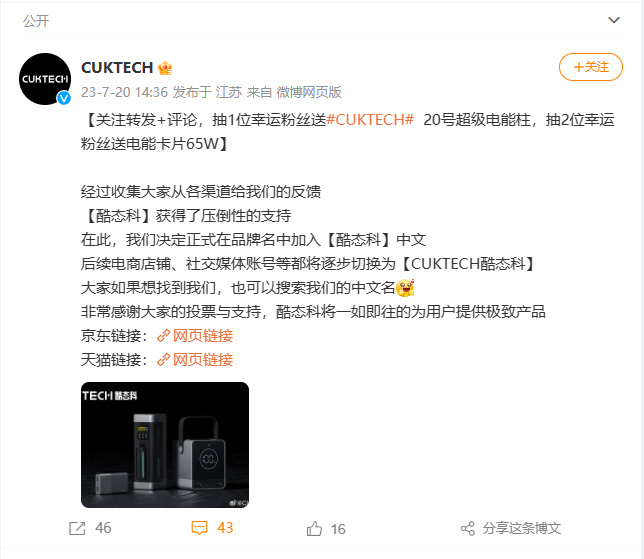Click the laughing emoji in the post
Screen dimensions: 644x559
tap(405, 288)
